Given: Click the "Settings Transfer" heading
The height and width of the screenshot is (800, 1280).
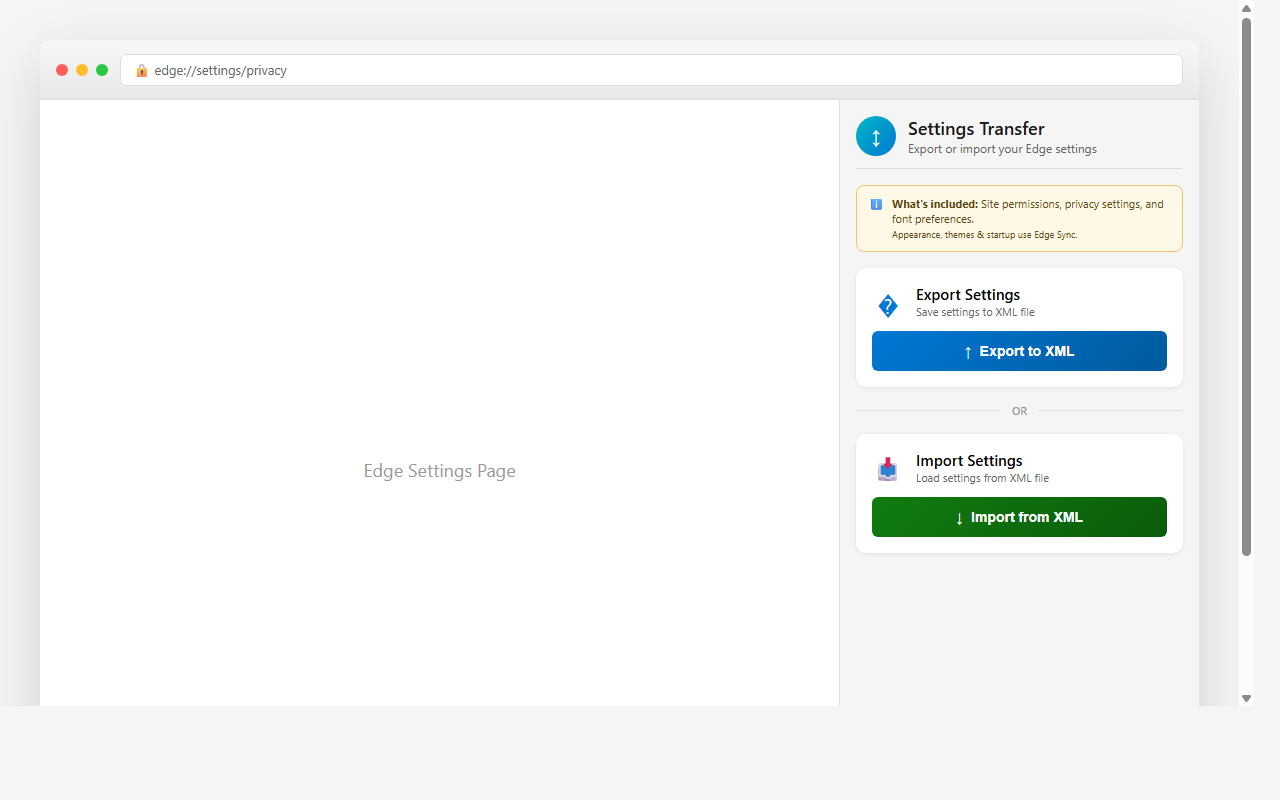Looking at the screenshot, I should pos(976,129).
